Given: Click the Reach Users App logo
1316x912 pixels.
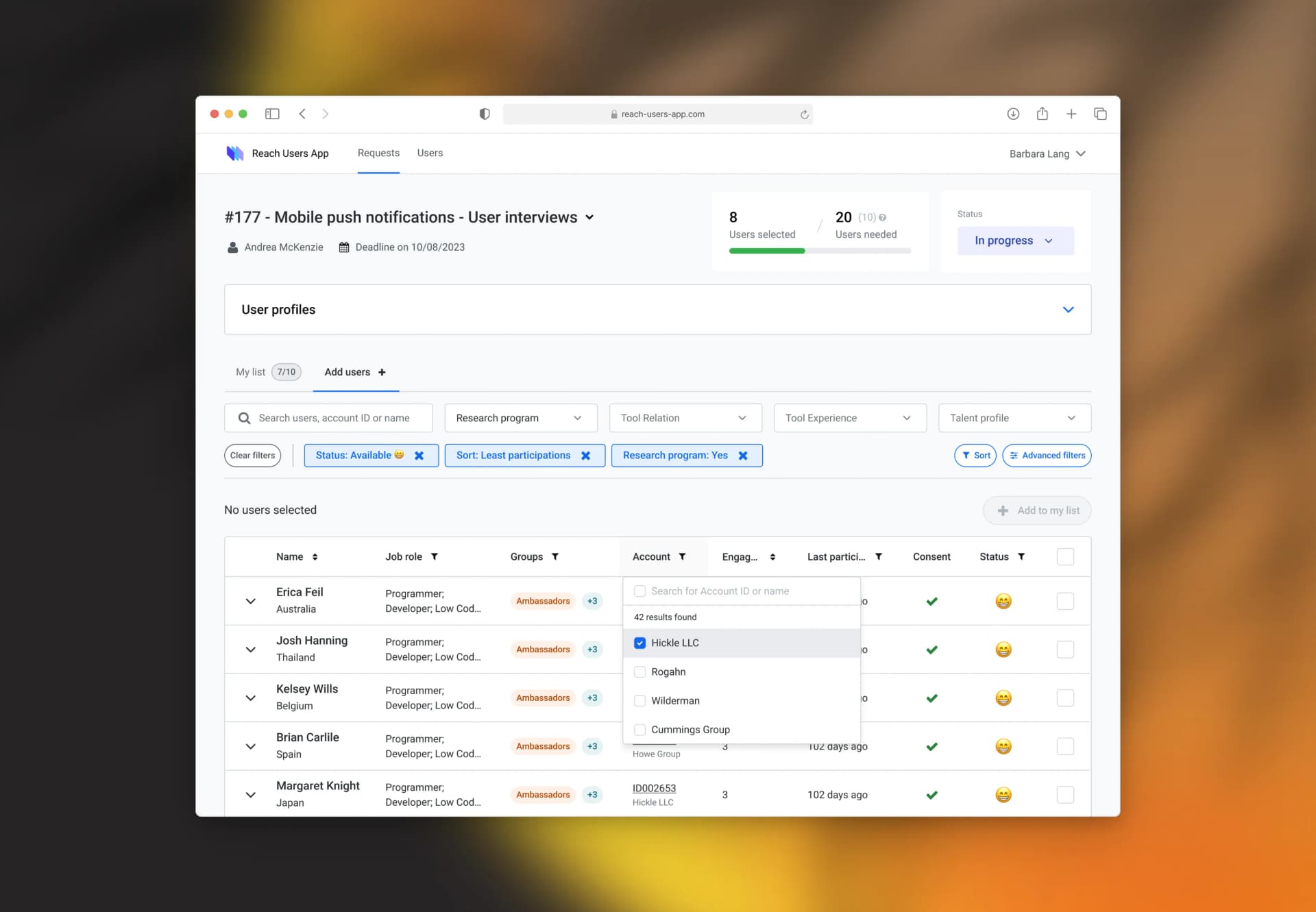Looking at the screenshot, I should point(235,153).
